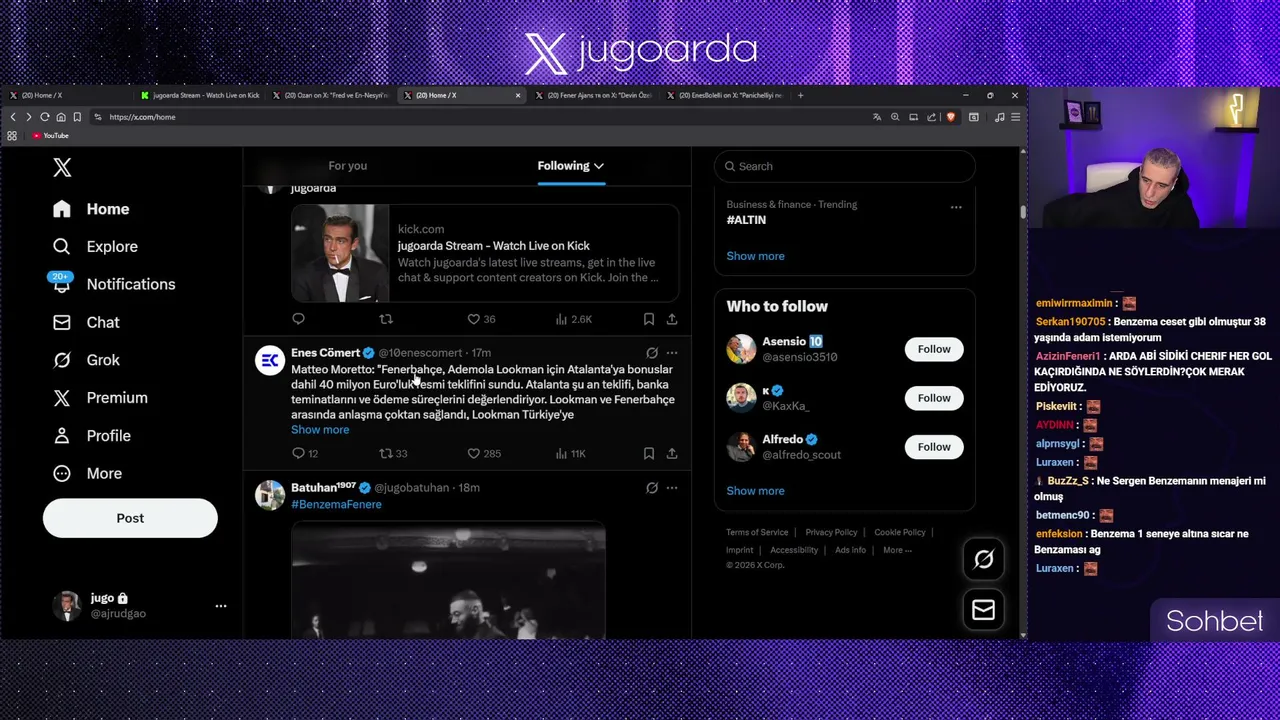Open the Terms of Service link
This screenshot has height=720, width=1280.
[x=757, y=532]
